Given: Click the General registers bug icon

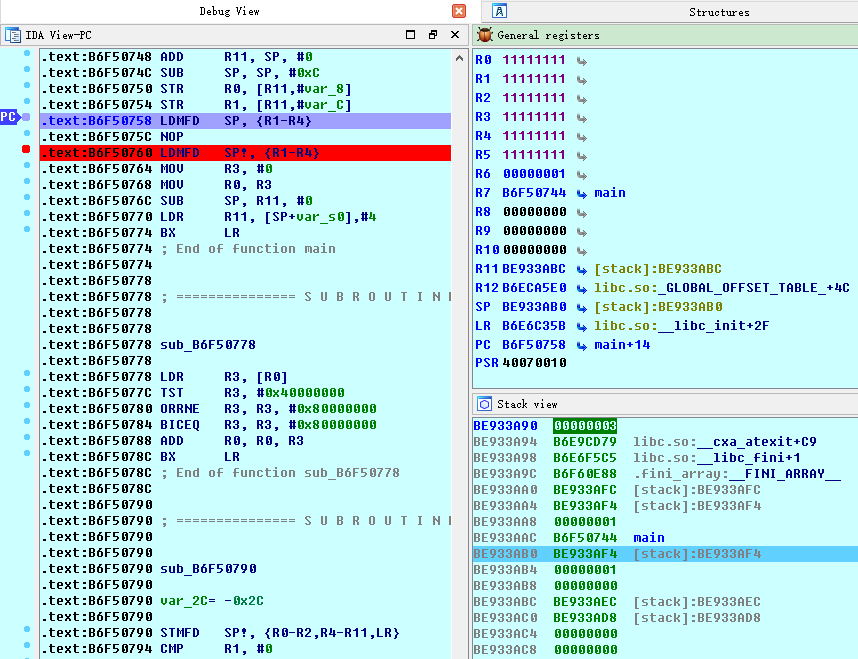Looking at the screenshot, I should pos(485,35).
